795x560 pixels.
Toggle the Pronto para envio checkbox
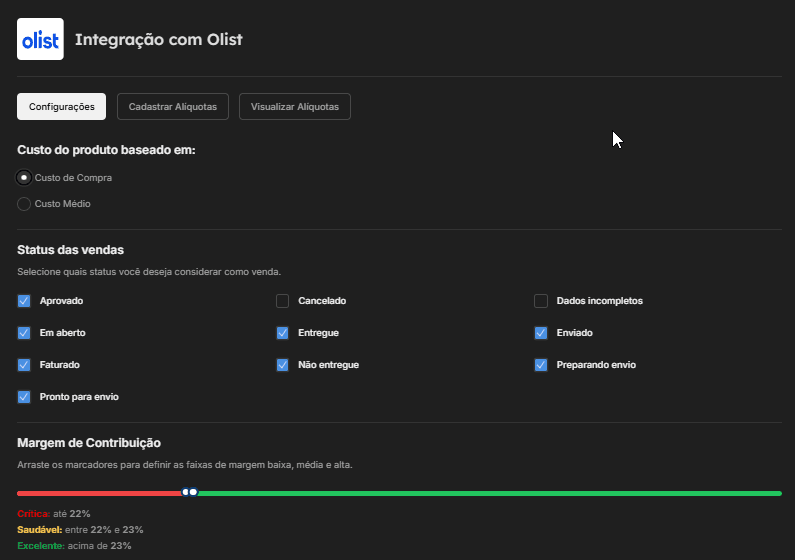pos(24,397)
